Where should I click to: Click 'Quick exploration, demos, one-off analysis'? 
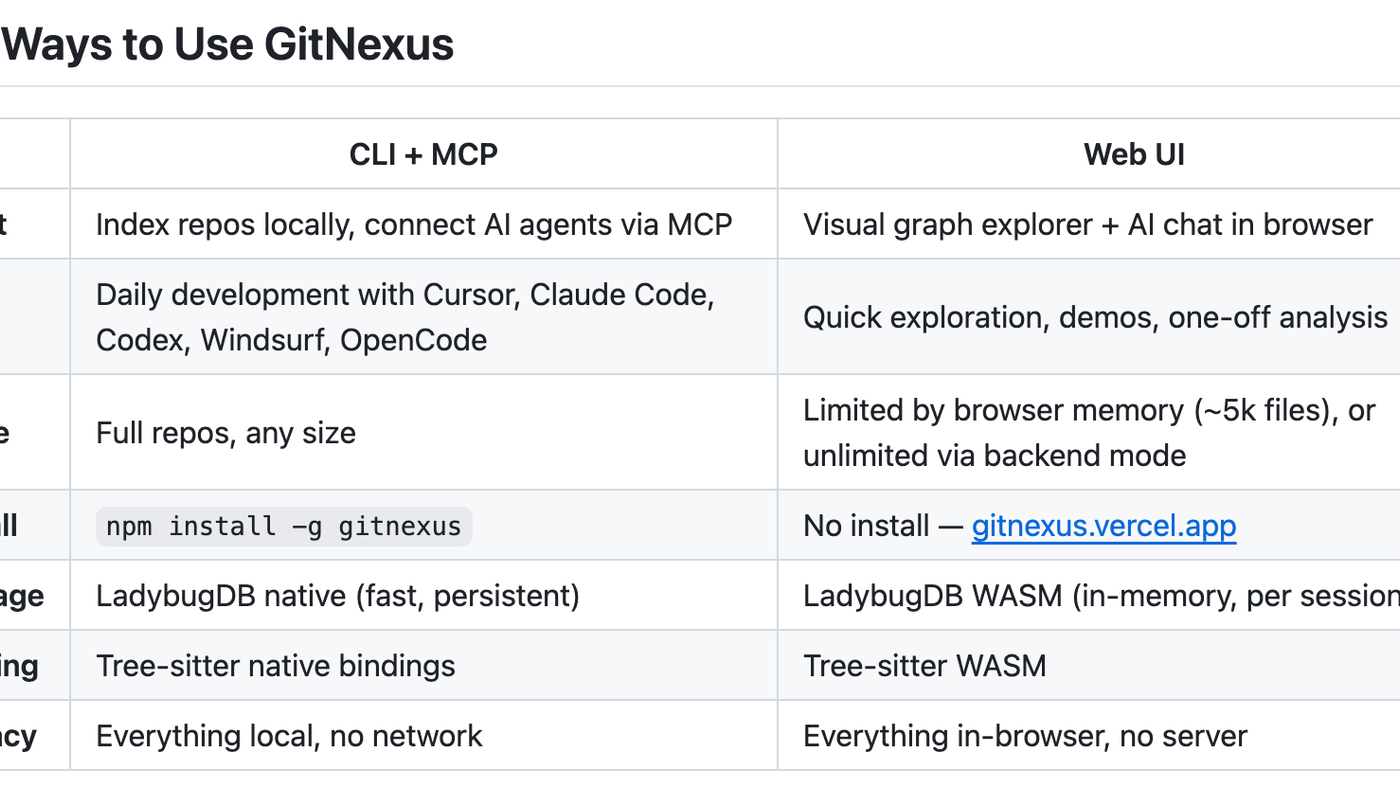[1095, 317]
